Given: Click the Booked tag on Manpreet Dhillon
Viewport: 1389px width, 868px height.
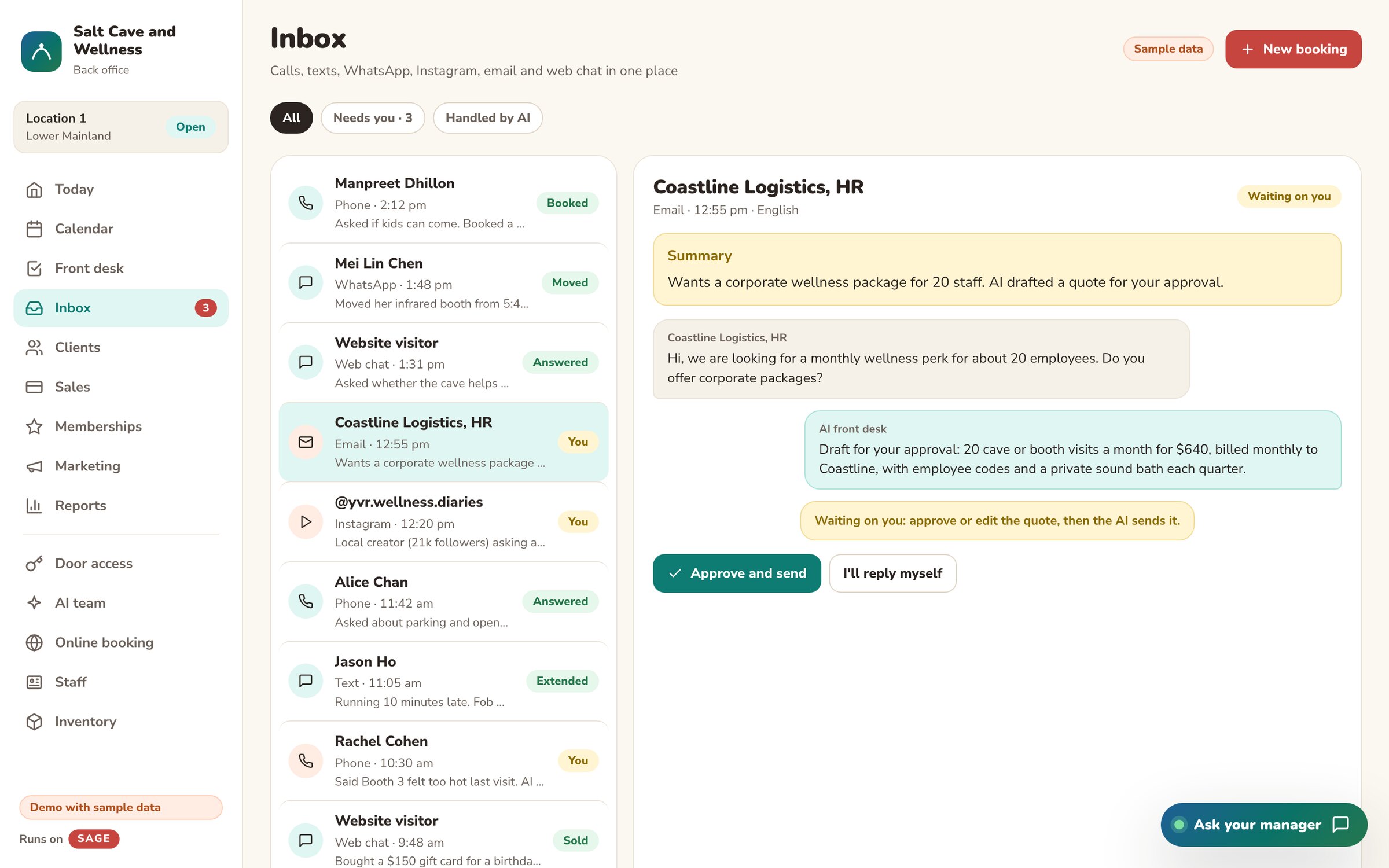Looking at the screenshot, I should coord(567,203).
